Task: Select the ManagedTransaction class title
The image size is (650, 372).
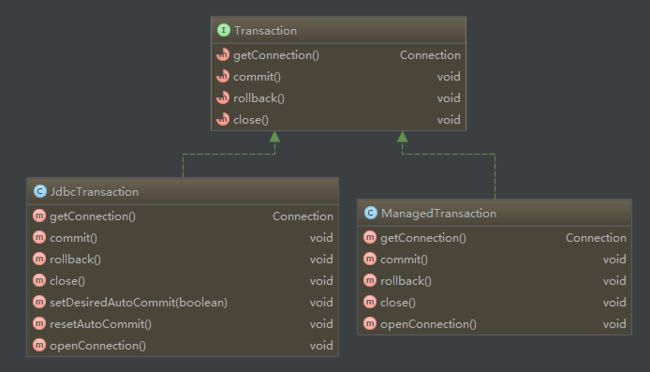Action: coord(439,213)
